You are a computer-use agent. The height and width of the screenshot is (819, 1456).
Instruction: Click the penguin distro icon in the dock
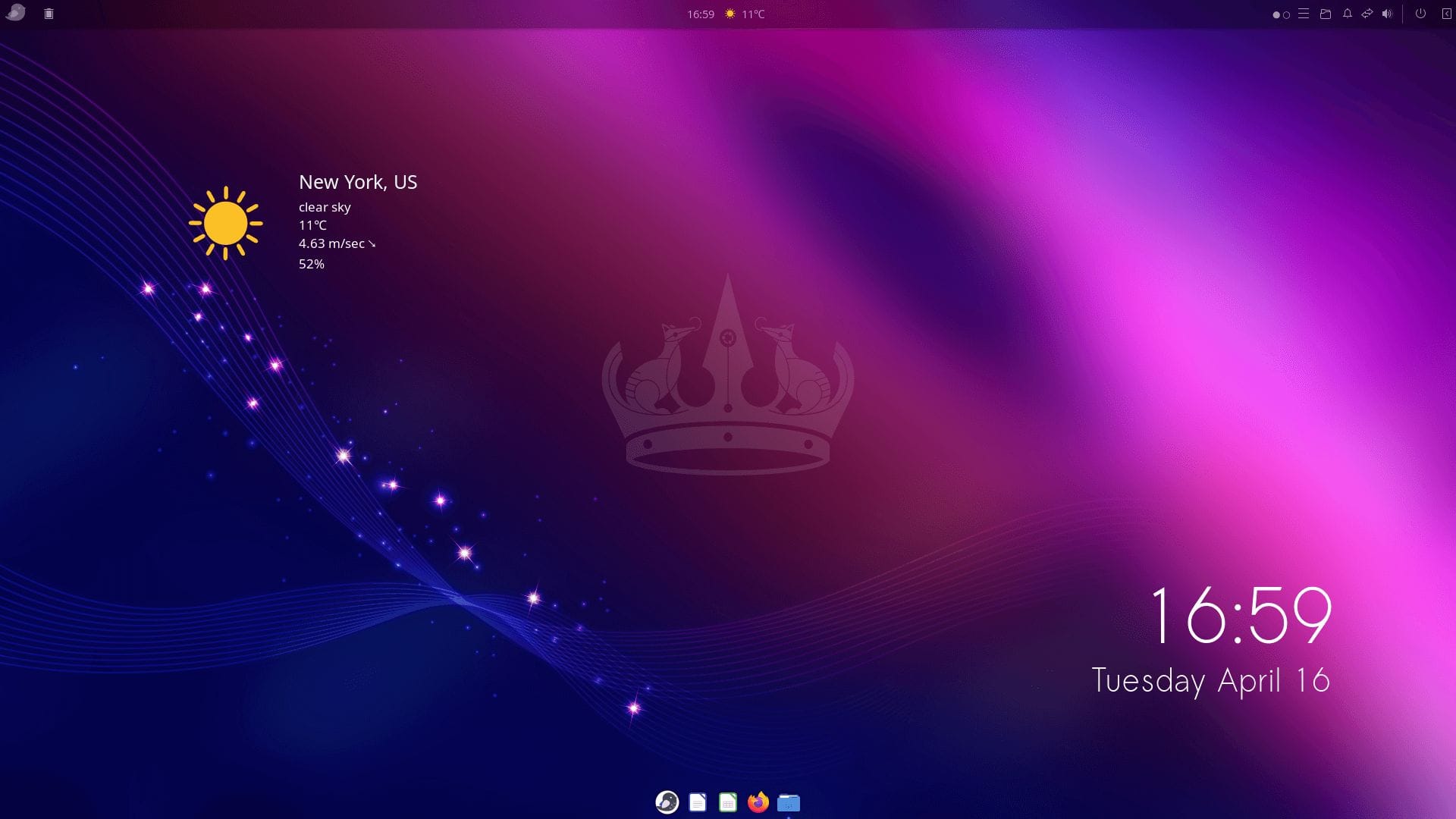[x=667, y=802]
